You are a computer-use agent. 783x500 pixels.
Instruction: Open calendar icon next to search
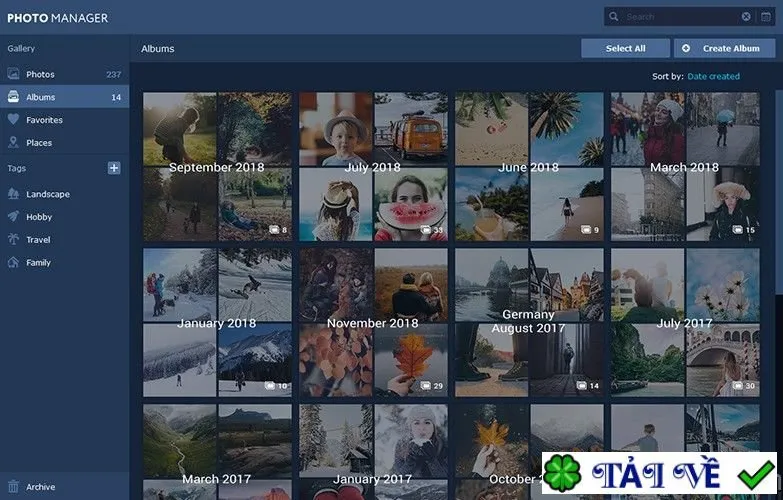click(766, 17)
